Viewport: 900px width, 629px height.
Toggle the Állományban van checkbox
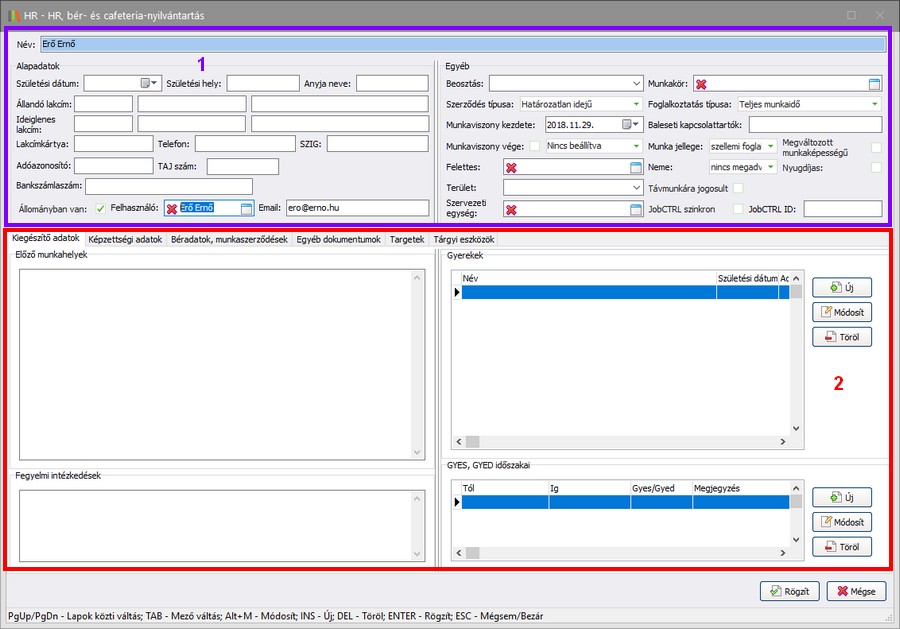[x=100, y=208]
